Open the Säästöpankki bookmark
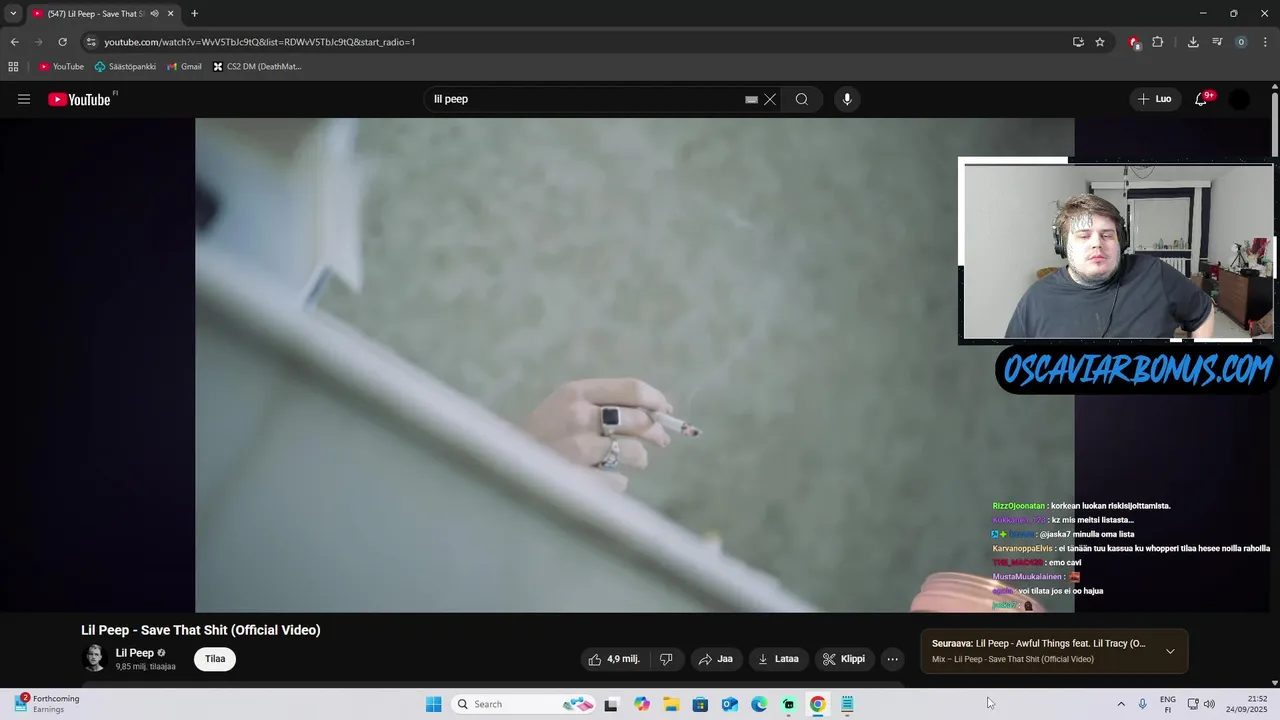 click(125, 67)
